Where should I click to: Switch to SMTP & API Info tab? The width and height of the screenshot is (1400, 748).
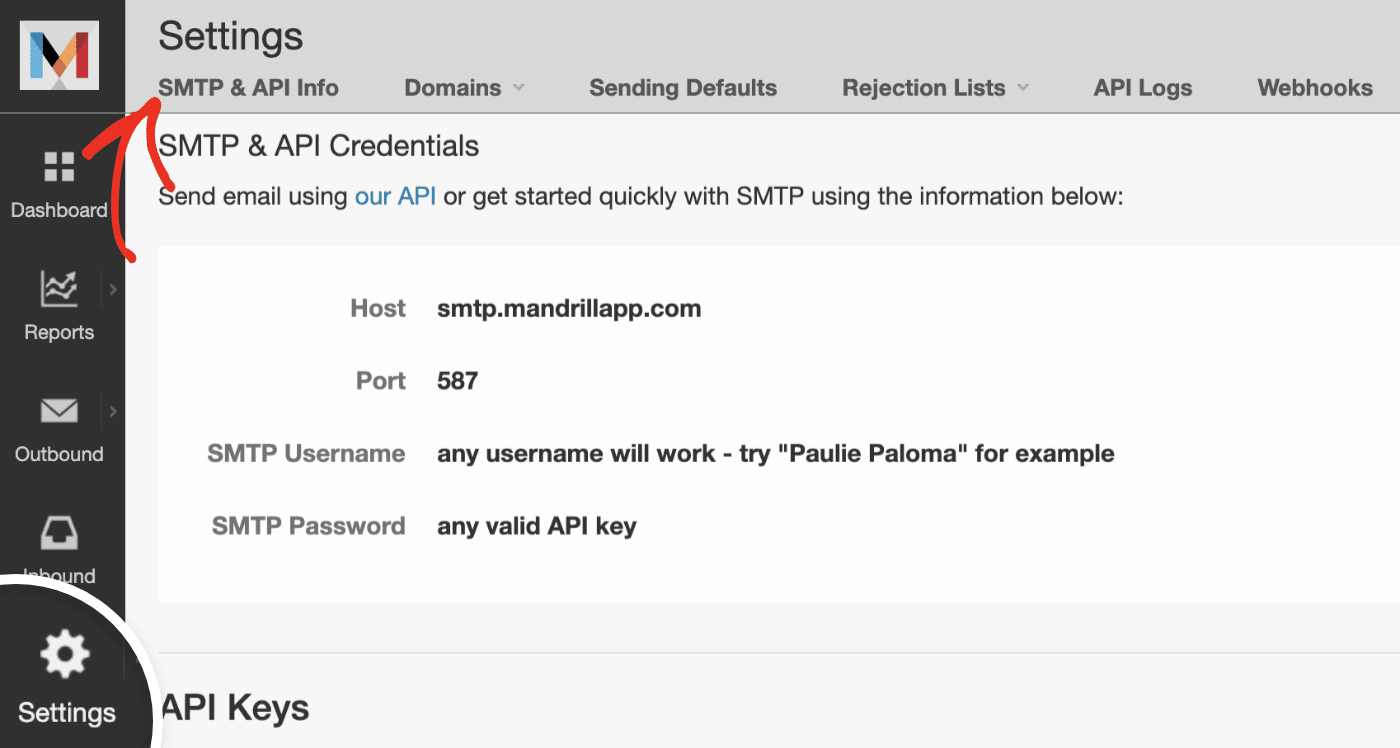(248, 88)
